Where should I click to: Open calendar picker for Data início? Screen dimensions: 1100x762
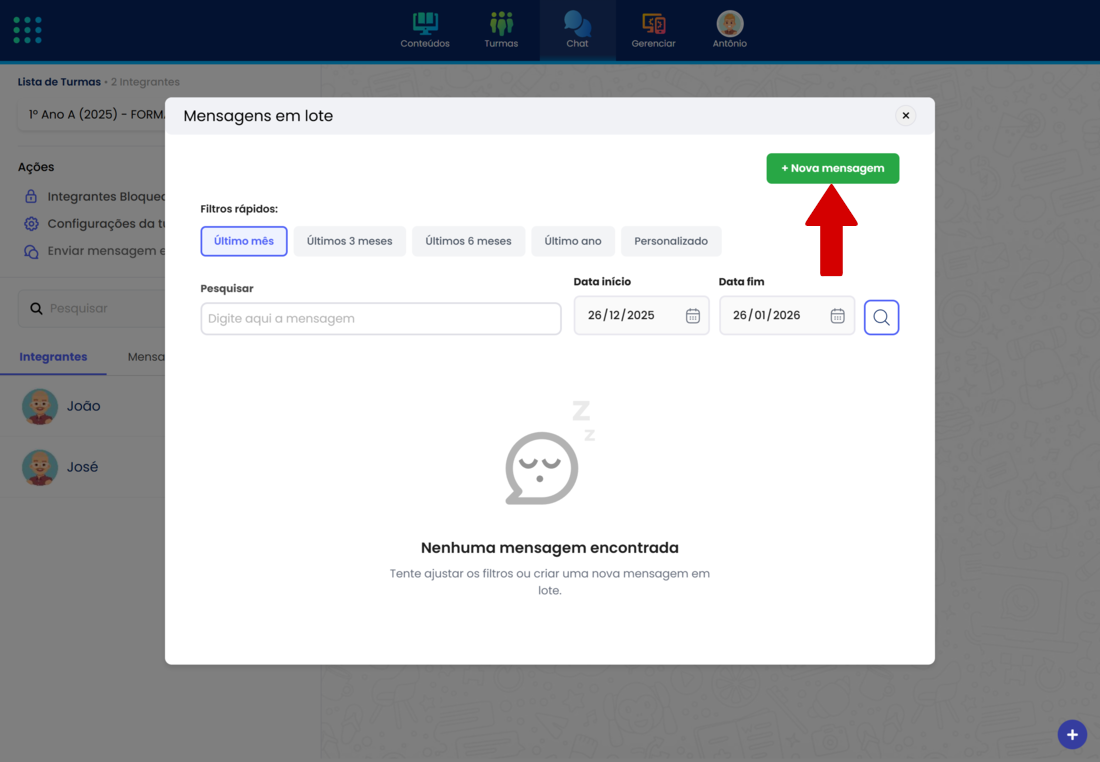693,316
